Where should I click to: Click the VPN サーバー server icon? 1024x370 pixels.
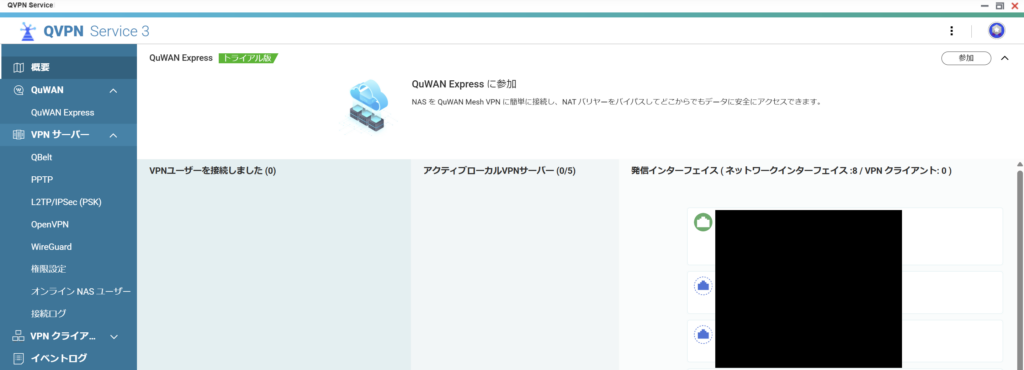tap(18, 135)
